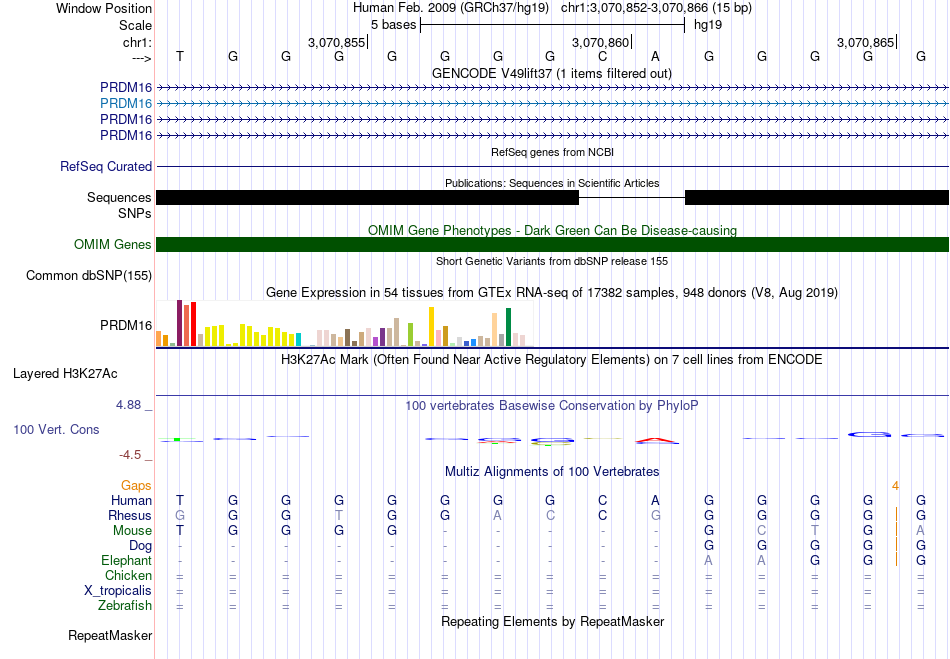Click the 'OMIM Genes' track label
The width and height of the screenshot is (950, 659).
pyautogui.click(x=113, y=244)
